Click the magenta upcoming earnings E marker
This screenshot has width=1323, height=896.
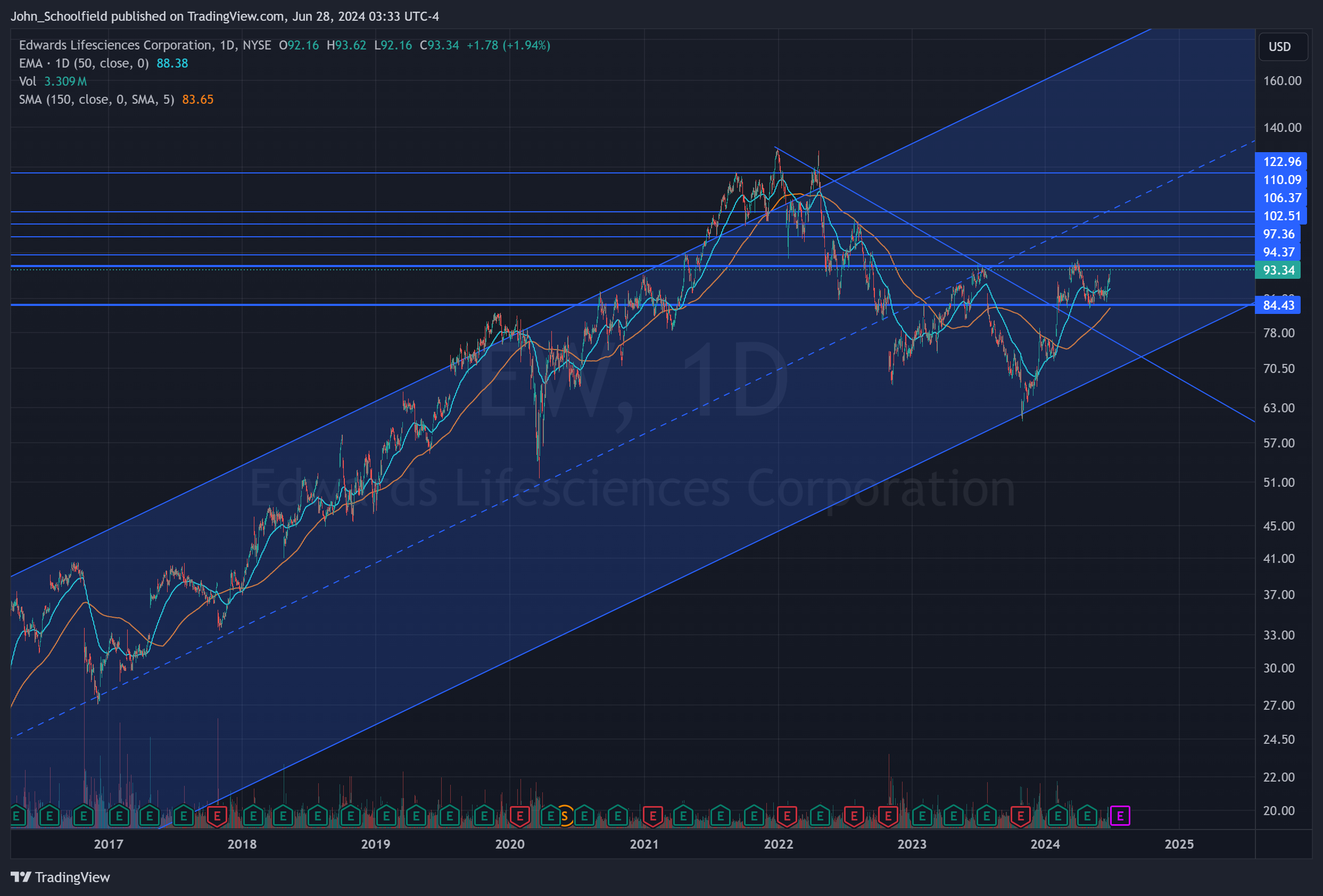pyautogui.click(x=1120, y=816)
